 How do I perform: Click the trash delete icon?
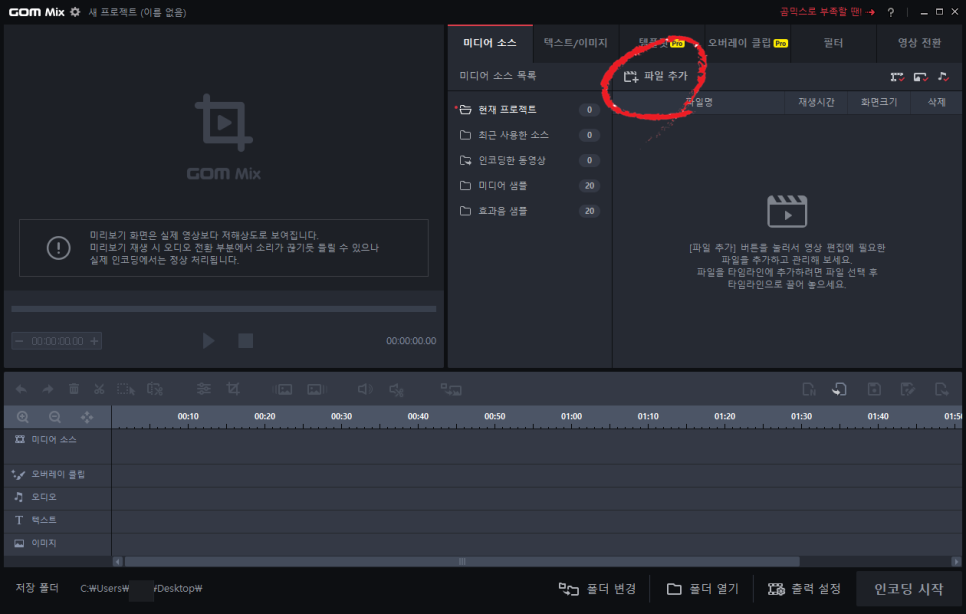74,389
